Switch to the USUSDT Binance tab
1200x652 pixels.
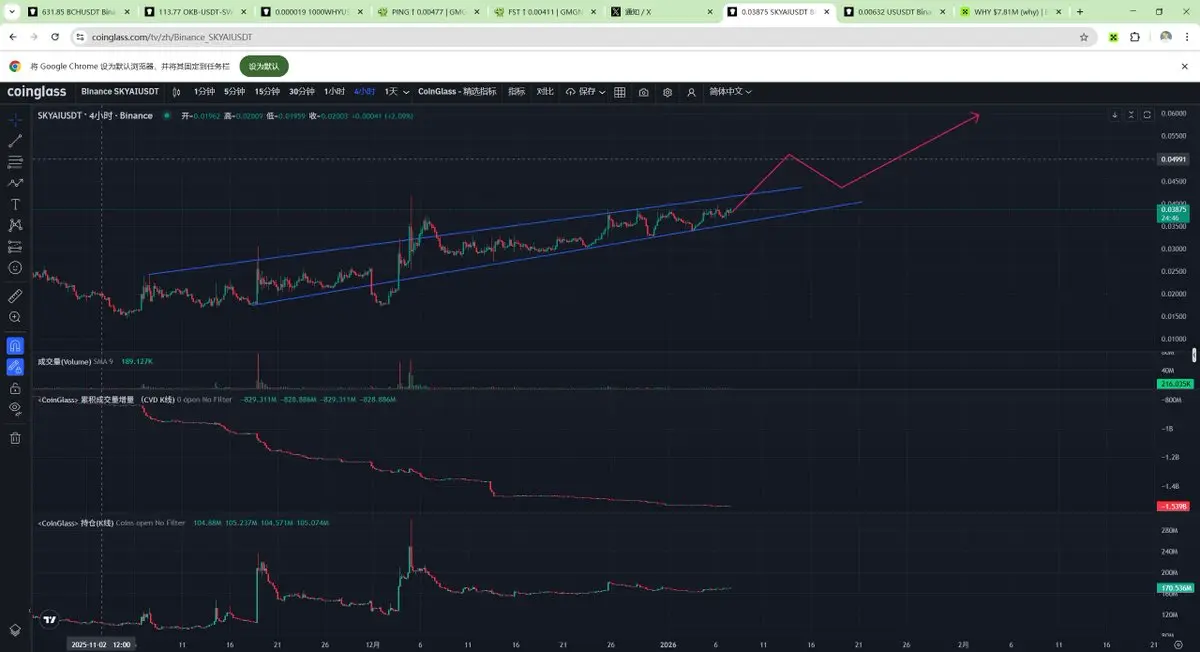pos(893,12)
